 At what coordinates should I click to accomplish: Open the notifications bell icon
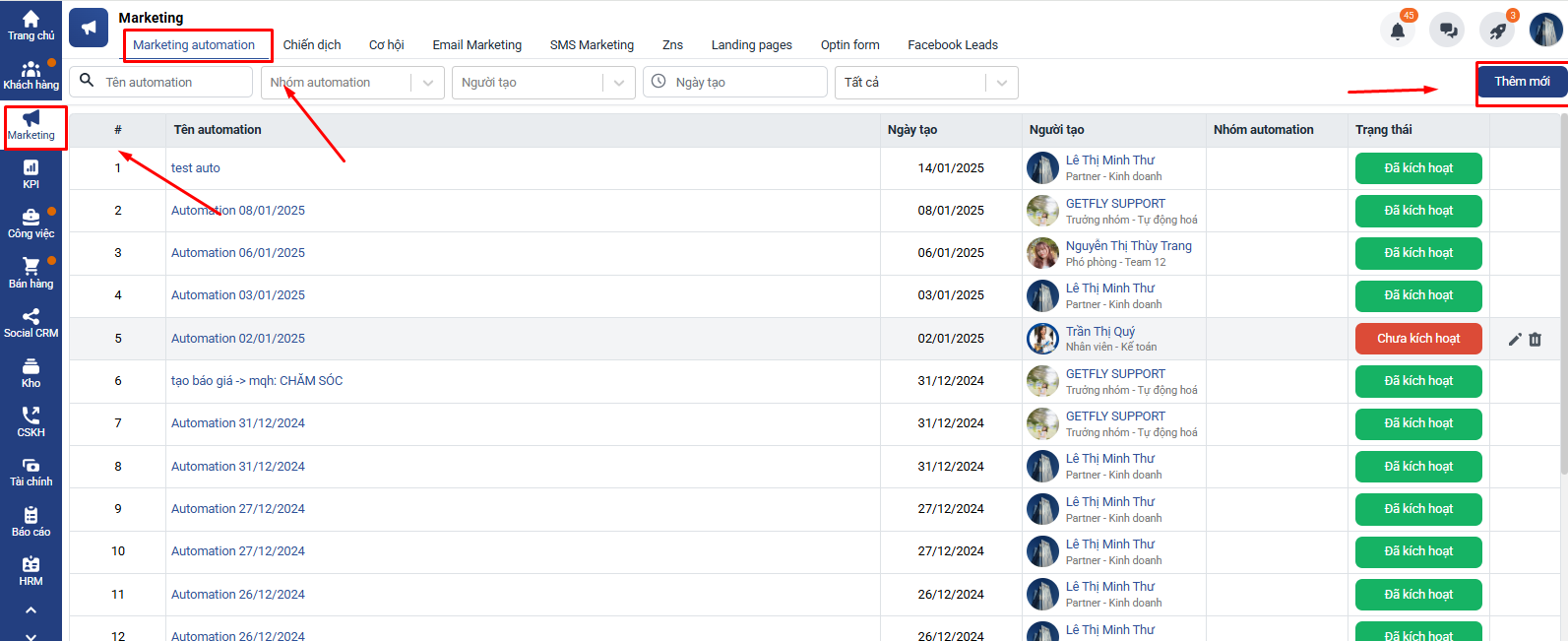[x=1398, y=31]
